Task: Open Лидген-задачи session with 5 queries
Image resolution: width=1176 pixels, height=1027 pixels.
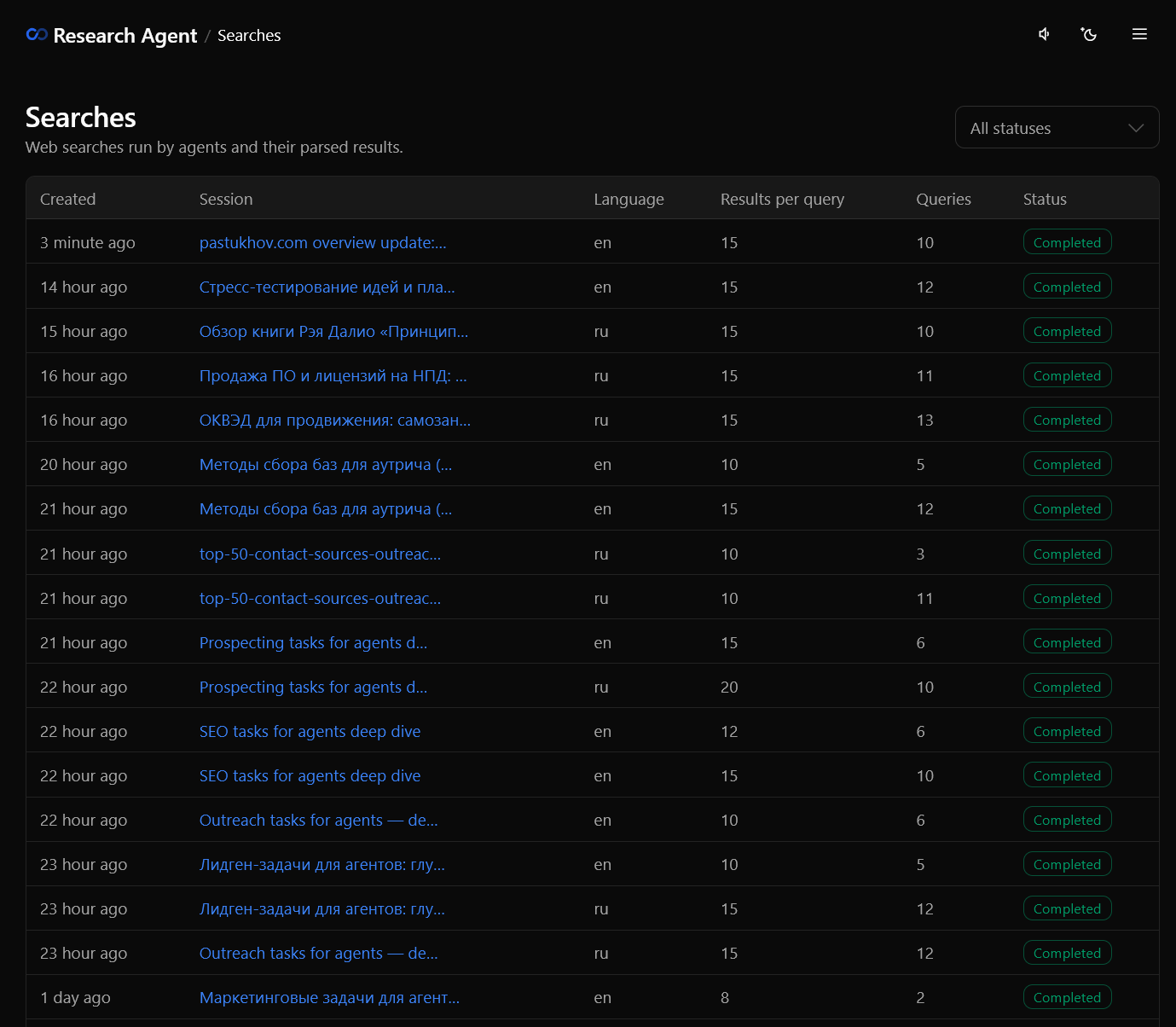Action: (322, 865)
